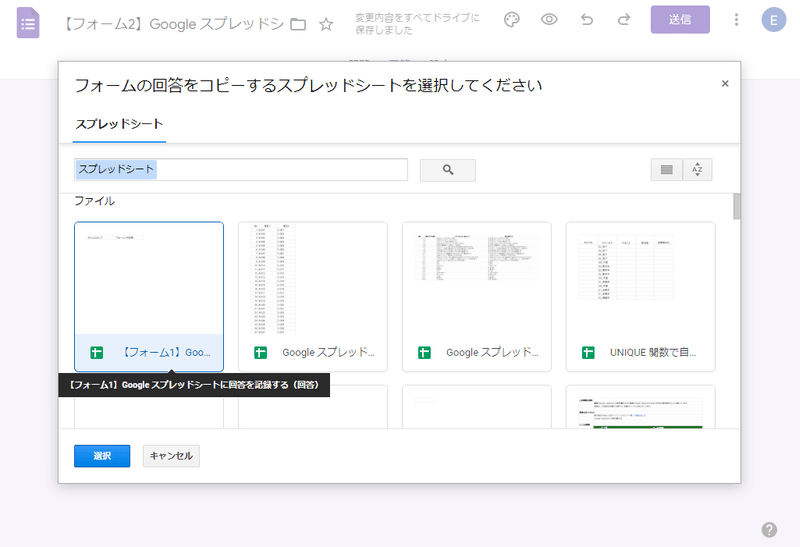Click Sheets icon beside UNIQUE 関数で自...
The width and height of the screenshot is (800, 547).
[x=588, y=353]
